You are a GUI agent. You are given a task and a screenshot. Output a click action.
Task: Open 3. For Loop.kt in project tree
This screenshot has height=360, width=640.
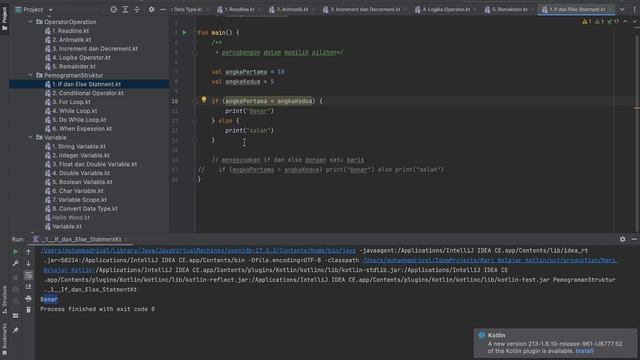[x=71, y=102]
